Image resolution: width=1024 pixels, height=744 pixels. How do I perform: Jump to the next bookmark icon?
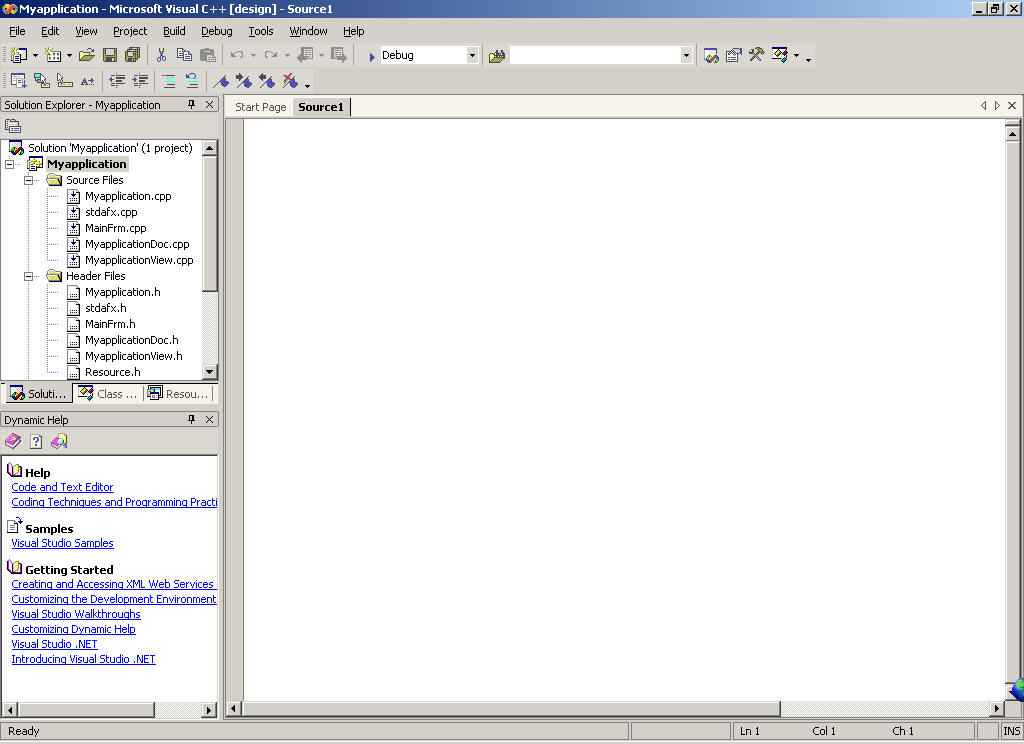[244, 81]
